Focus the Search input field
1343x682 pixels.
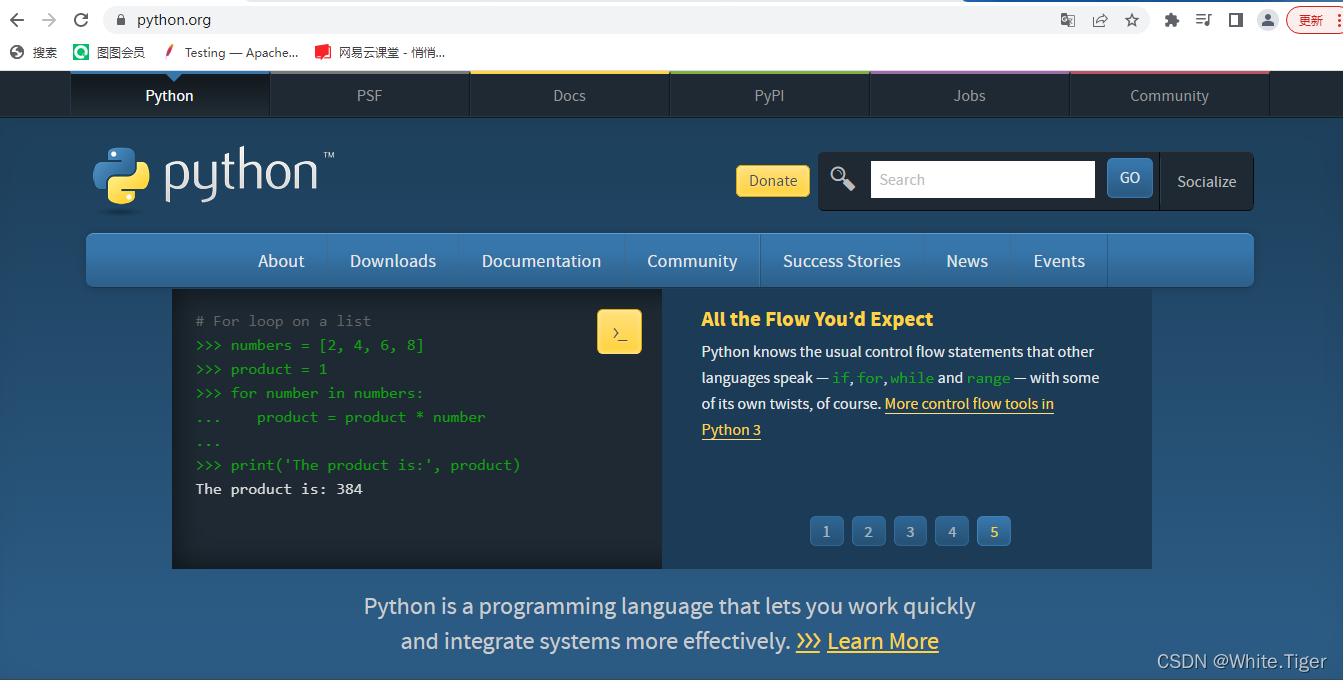pyautogui.click(x=983, y=180)
